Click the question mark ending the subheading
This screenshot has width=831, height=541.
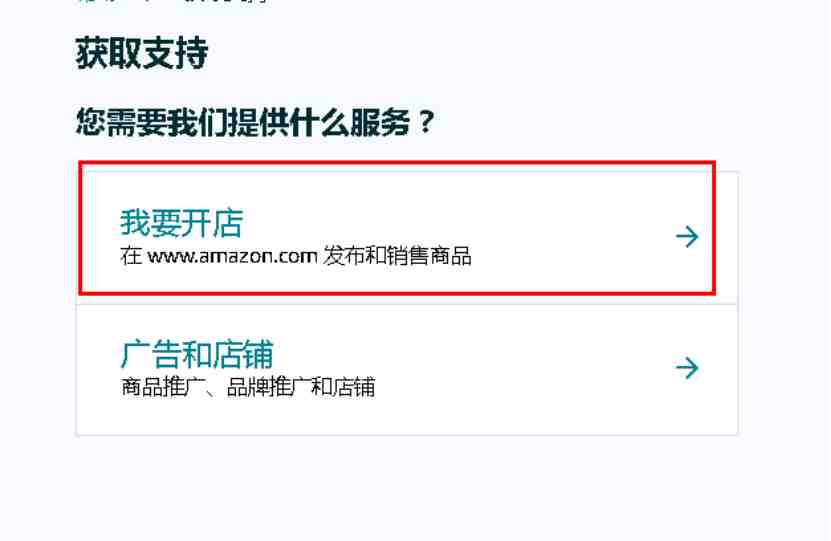[x=426, y=122]
